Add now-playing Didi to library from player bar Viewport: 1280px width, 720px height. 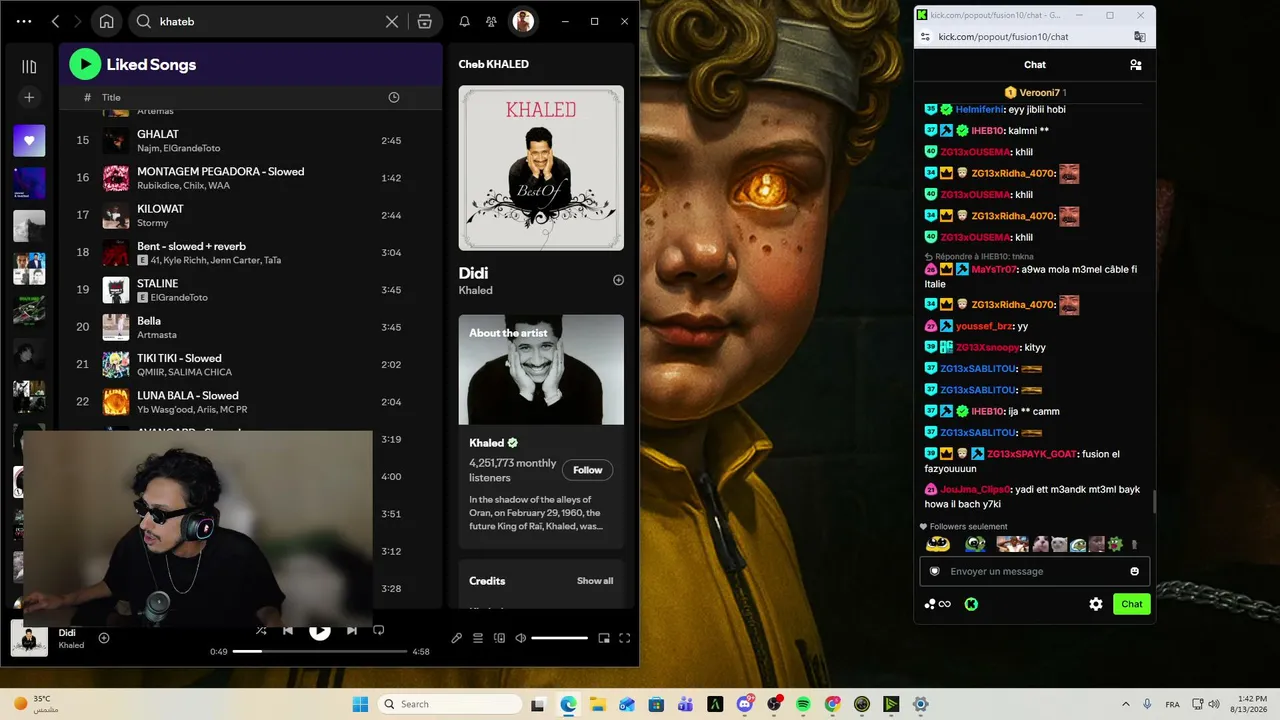tap(104, 638)
